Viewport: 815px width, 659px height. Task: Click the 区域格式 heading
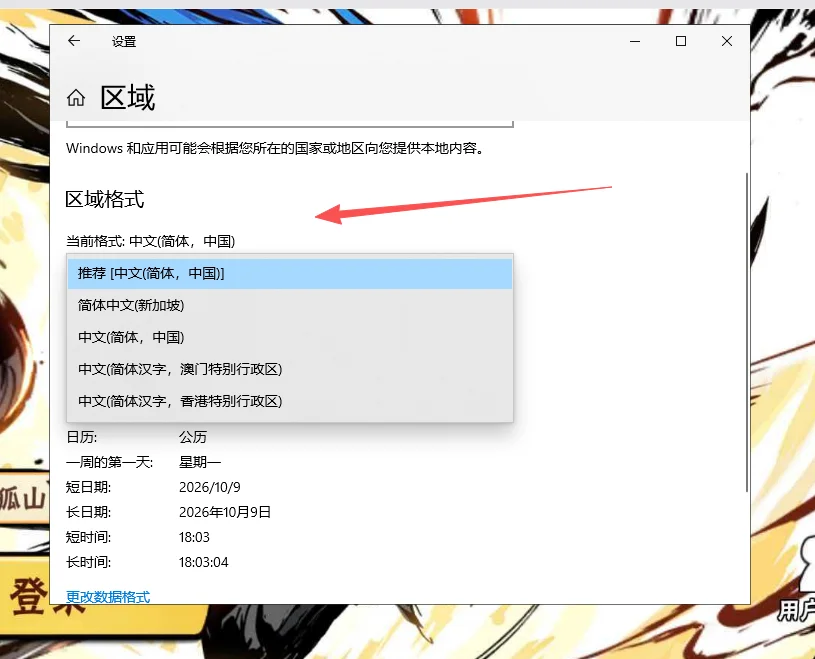point(104,199)
